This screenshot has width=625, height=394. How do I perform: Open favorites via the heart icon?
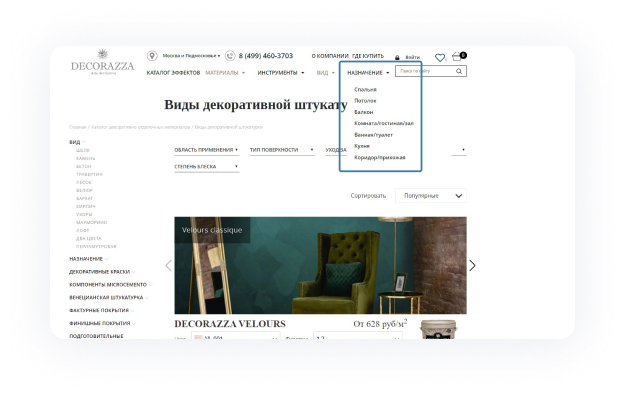[440, 58]
